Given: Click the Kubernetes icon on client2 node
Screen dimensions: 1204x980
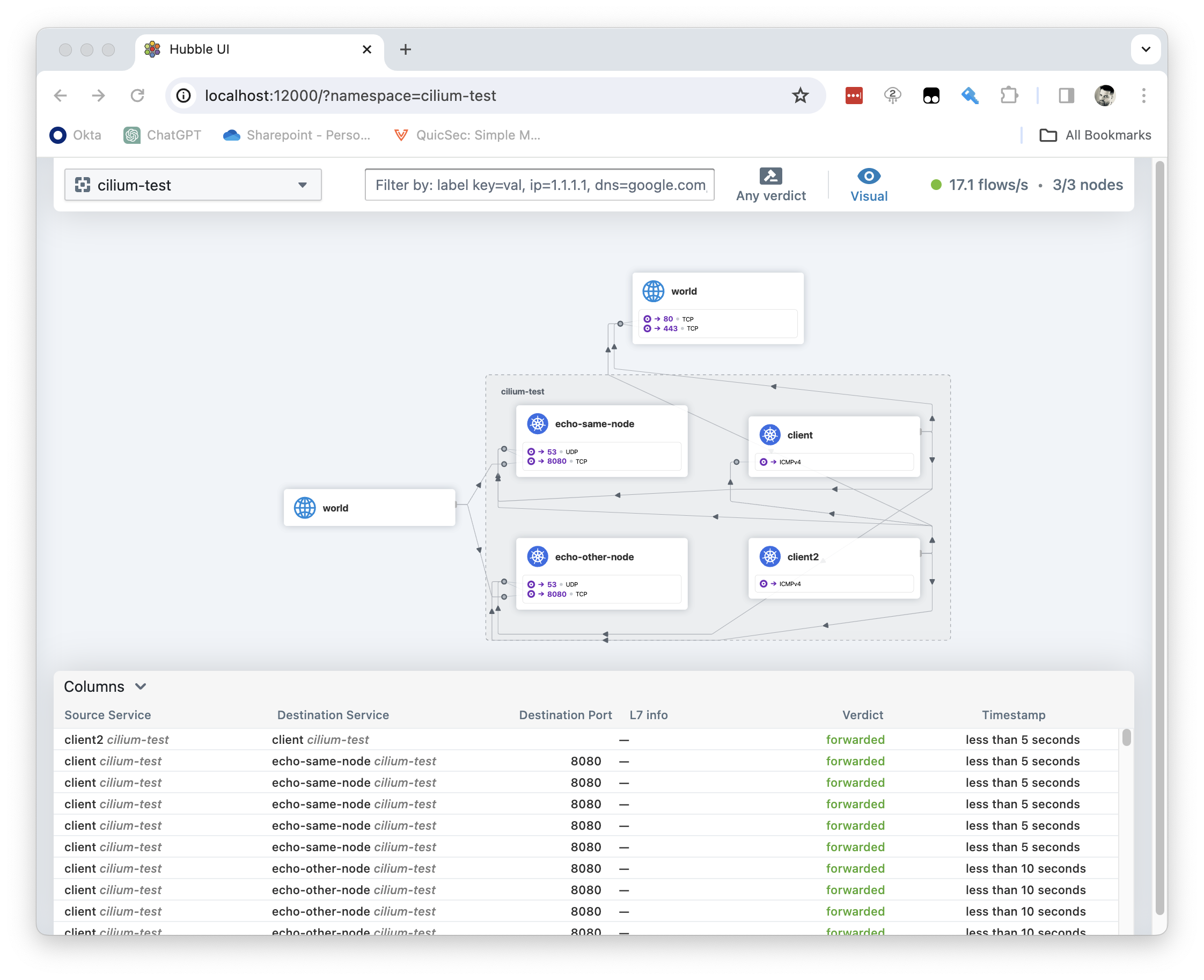Looking at the screenshot, I should click(x=769, y=556).
